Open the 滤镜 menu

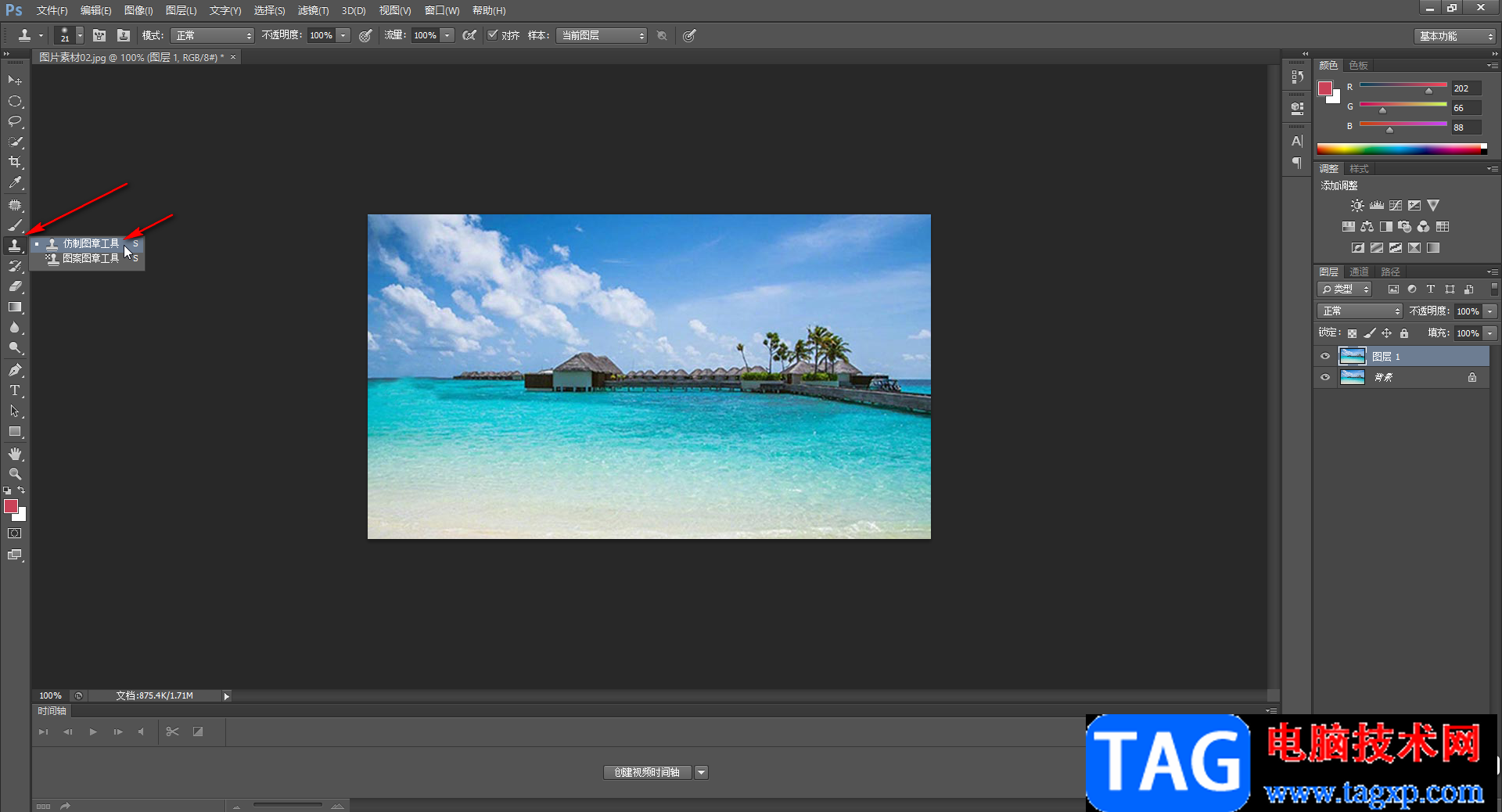click(313, 10)
